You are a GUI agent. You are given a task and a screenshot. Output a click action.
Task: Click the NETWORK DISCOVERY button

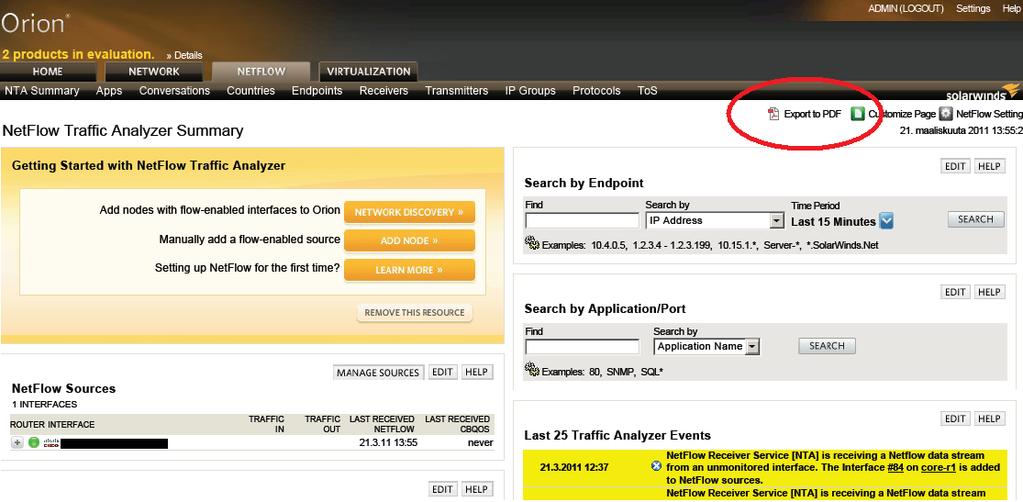pyautogui.click(x=409, y=212)
